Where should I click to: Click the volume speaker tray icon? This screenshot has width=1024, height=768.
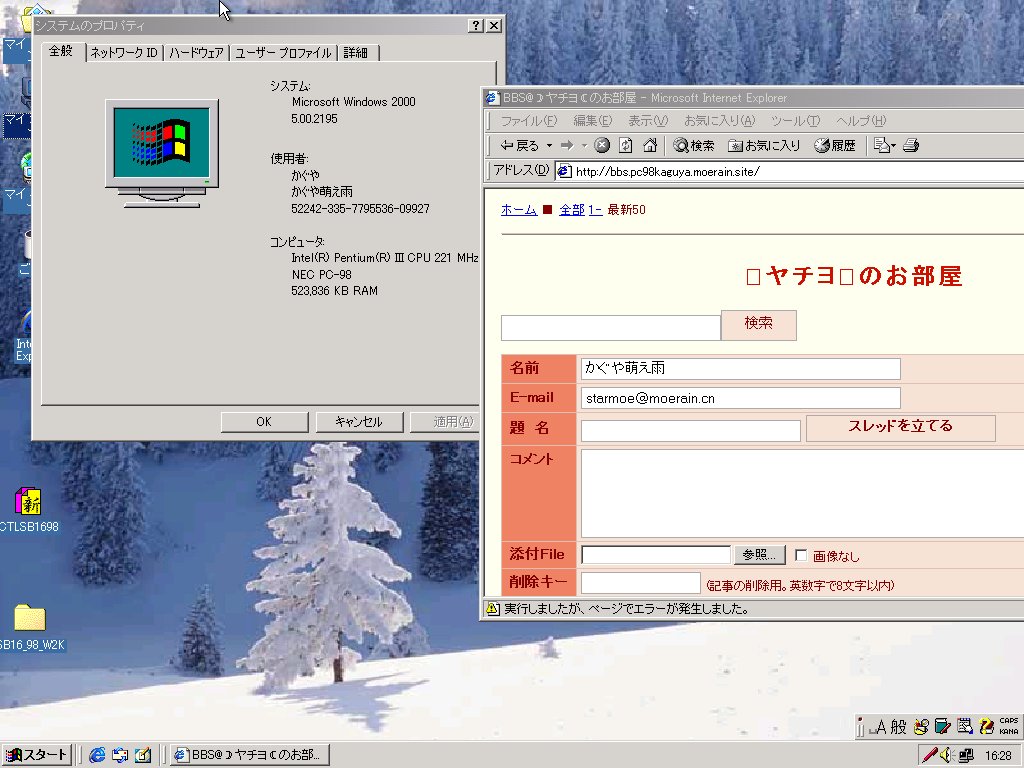pos(948,755)
